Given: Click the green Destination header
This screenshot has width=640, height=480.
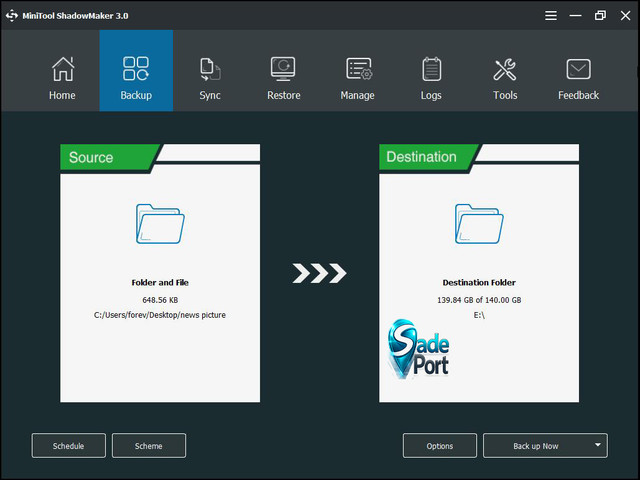Looking at the screenshot, I should [x=427, y=157].
